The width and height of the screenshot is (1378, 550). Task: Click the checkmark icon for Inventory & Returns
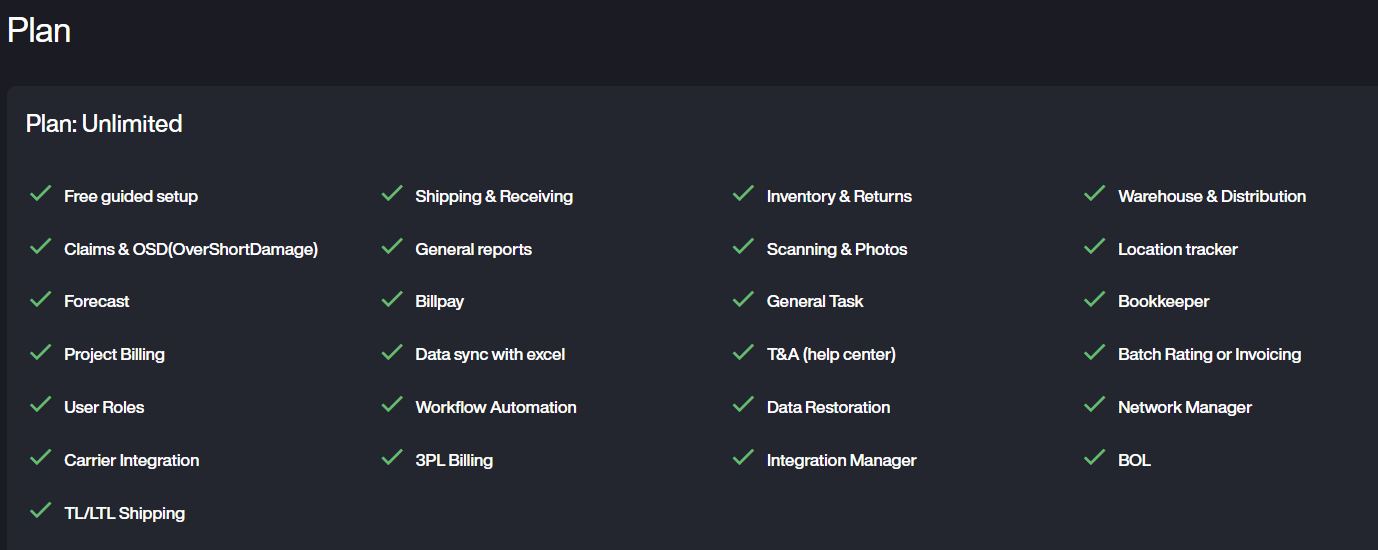click(x=743, y=194)
